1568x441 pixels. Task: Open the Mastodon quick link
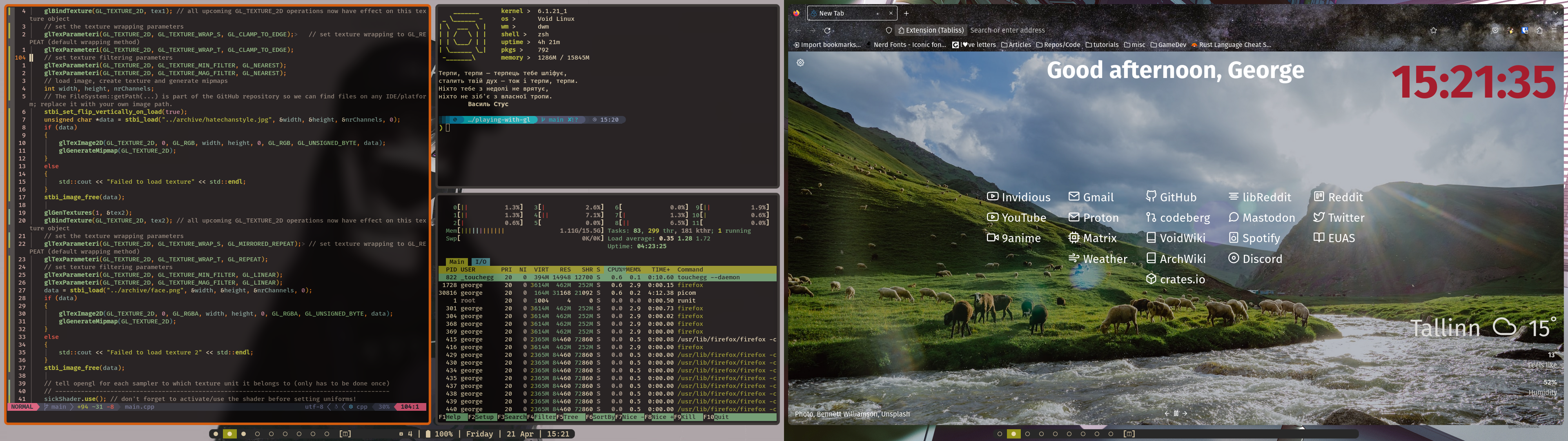[x=1261, y=218]
